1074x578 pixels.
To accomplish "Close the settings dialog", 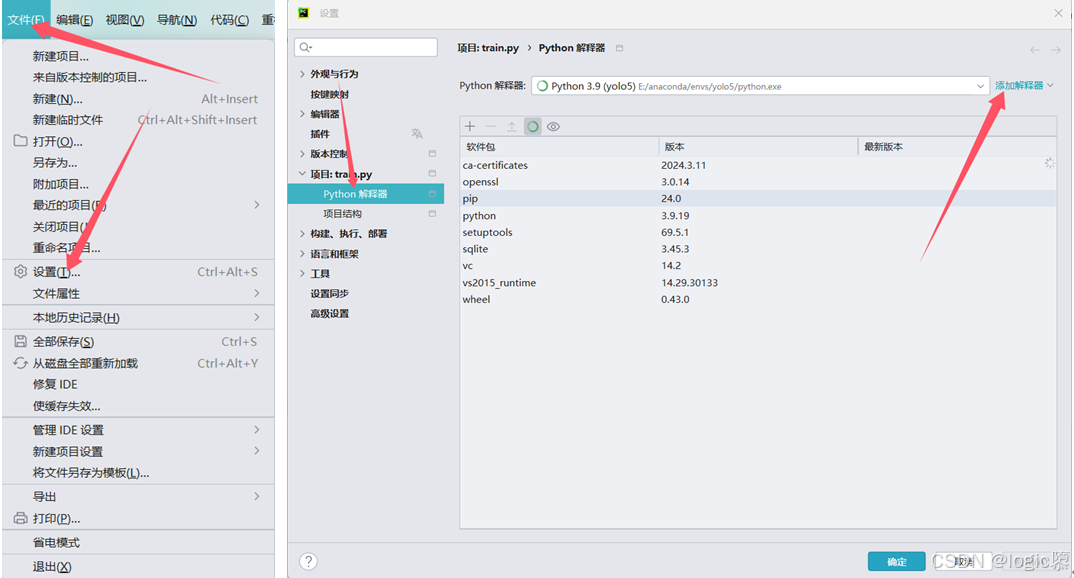I will tap(1058, 13).
